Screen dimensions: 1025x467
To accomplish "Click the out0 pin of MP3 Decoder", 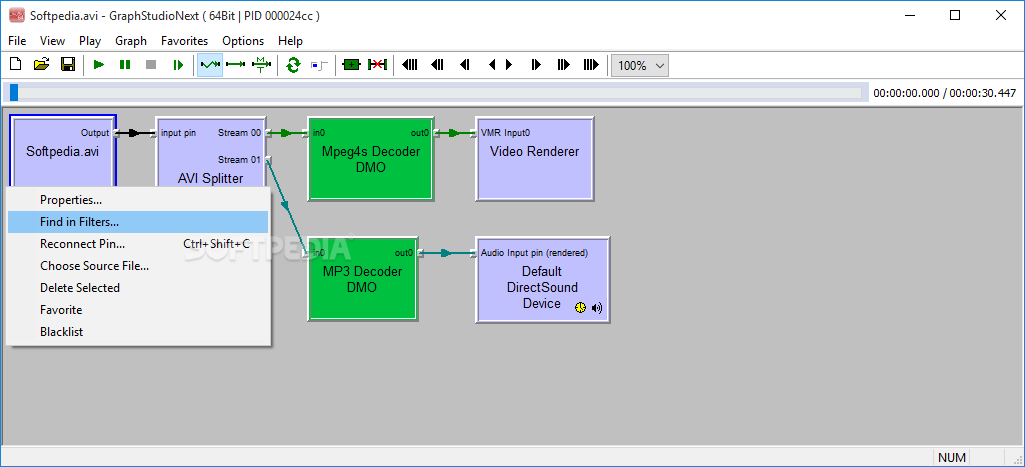I will point(404,252).
